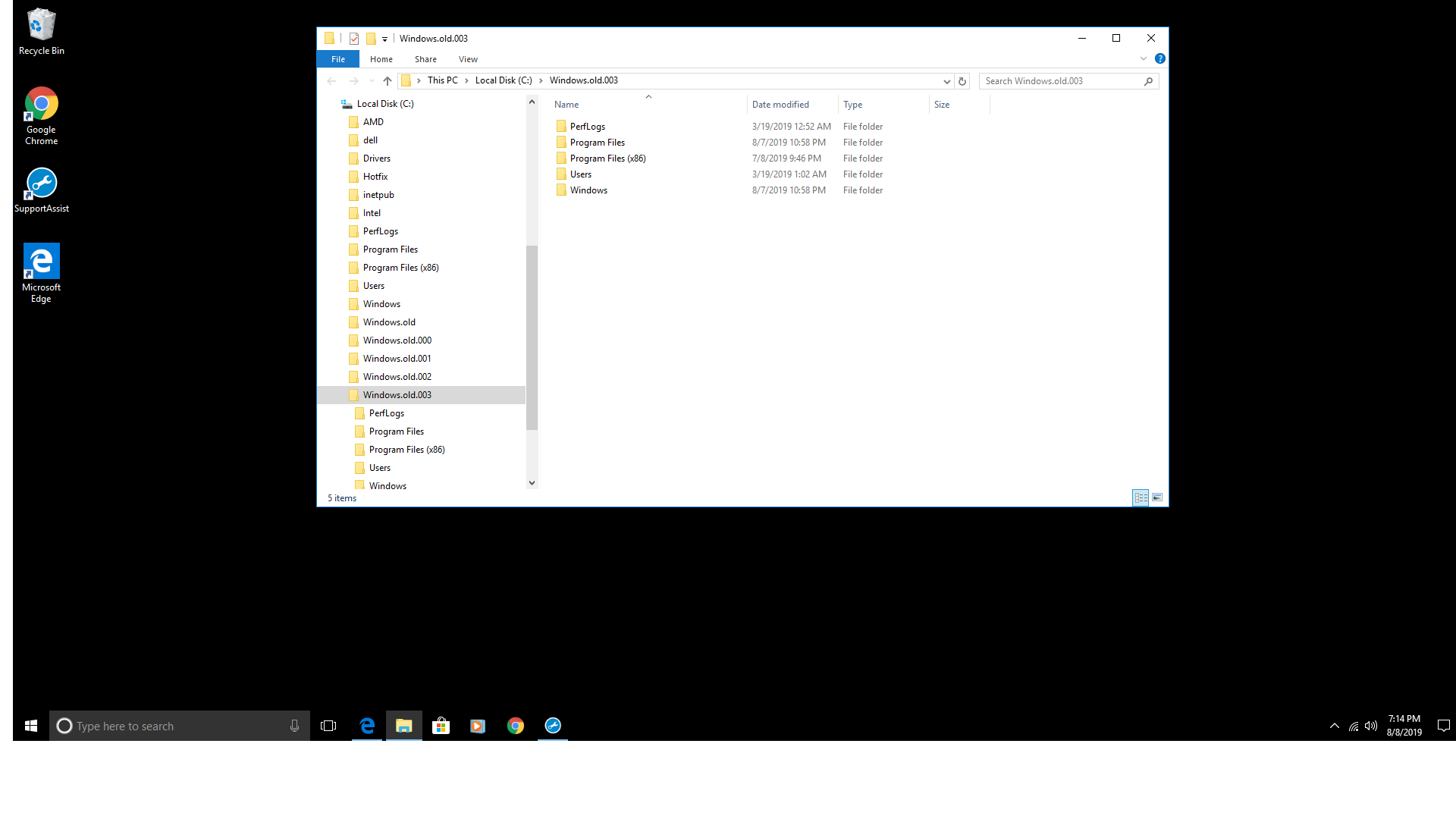Open the File menu
Screen dimensions: 1456x819
[x=338, y=59]
